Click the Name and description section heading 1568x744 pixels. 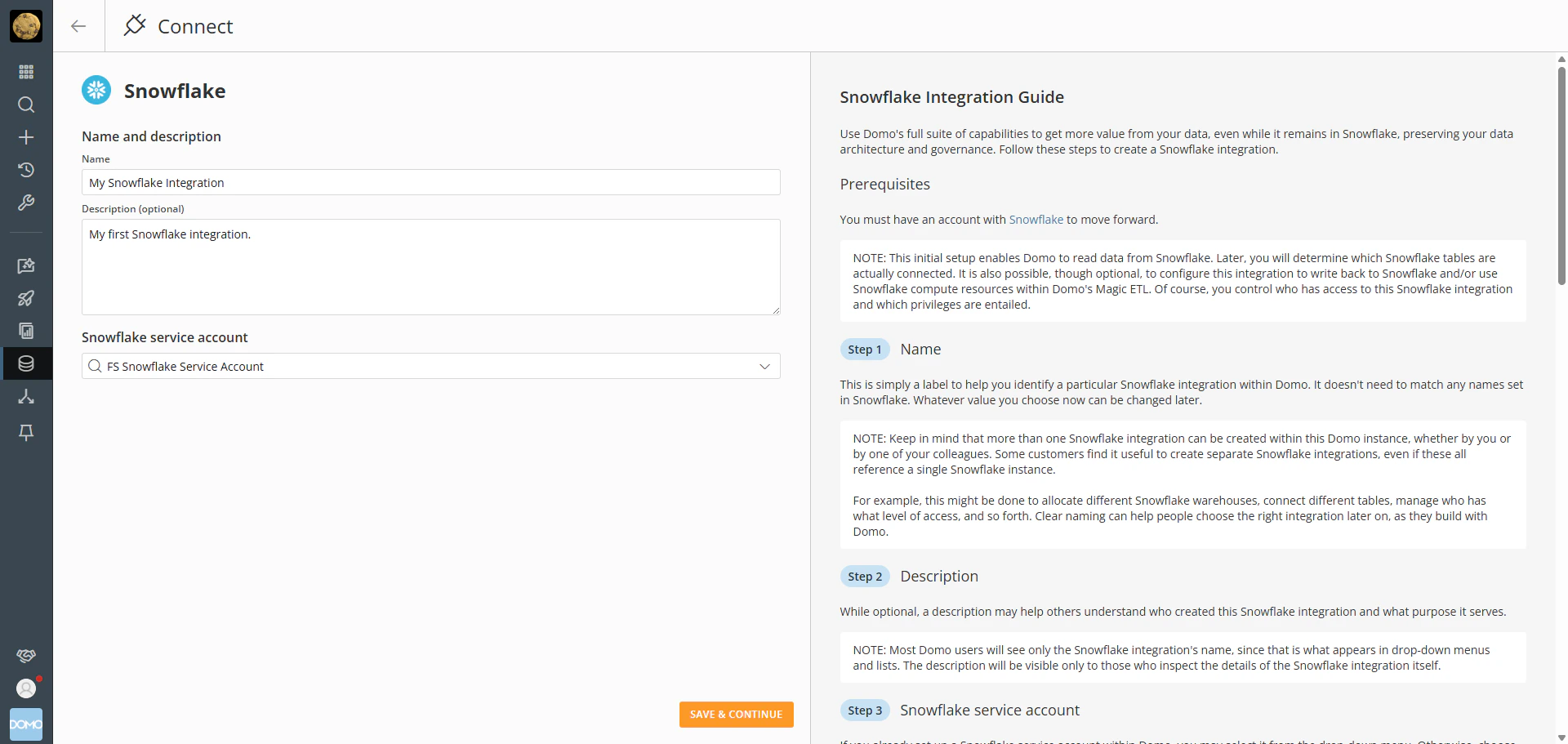[x=151, y=136]
